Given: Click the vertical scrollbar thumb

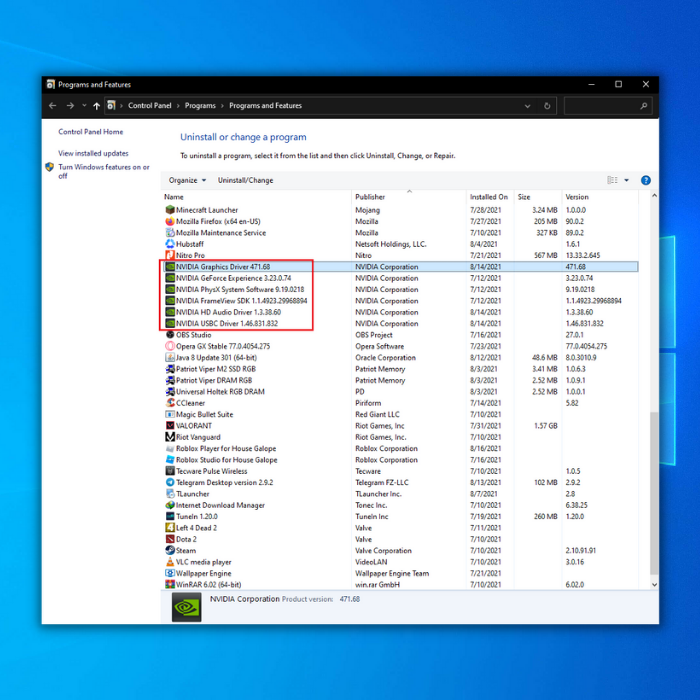Looking at the screenshot, I should tap(654, 493).
